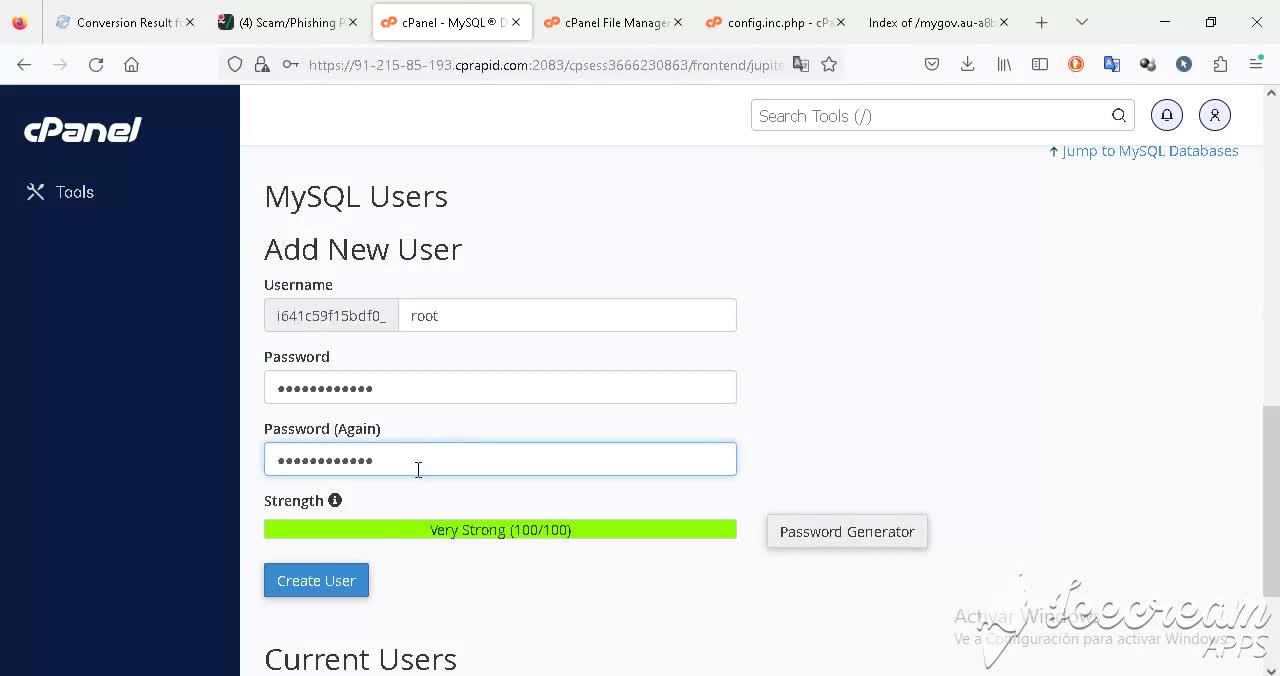Open the uBlock Origin extension icon

tap(1075, 64)
